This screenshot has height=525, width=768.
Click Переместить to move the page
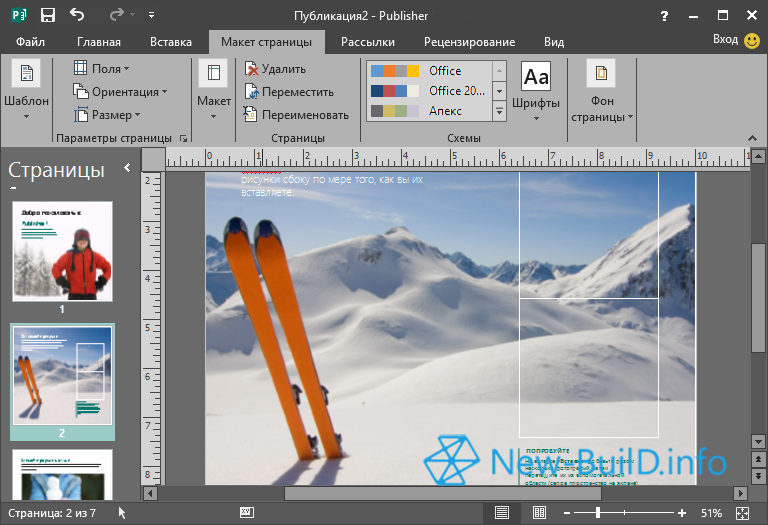click(x=289, y=92)
